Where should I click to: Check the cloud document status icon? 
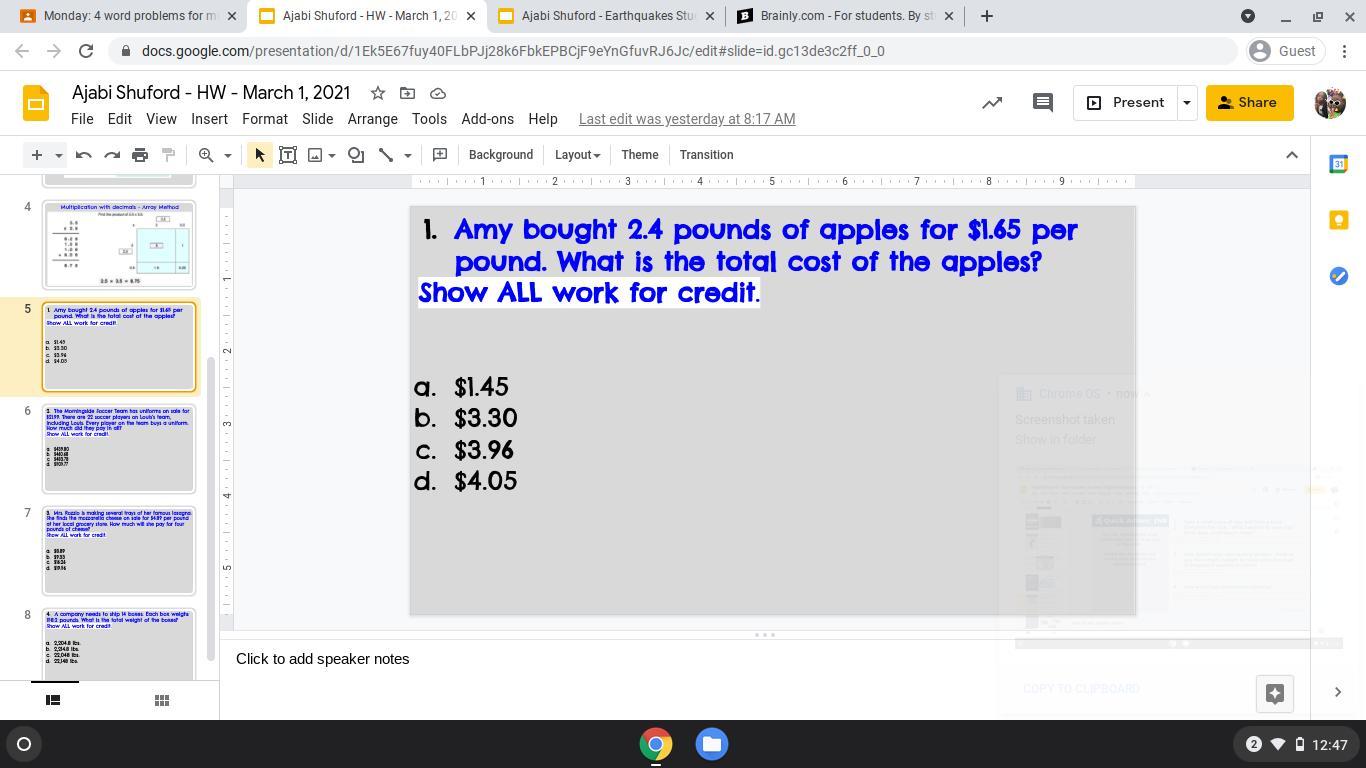[x=437, y=93]
